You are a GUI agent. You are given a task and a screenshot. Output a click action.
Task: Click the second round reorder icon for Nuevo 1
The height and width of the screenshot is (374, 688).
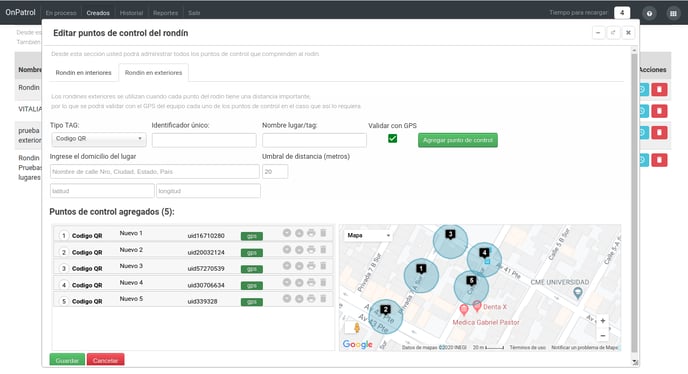[x=299, y=233]
